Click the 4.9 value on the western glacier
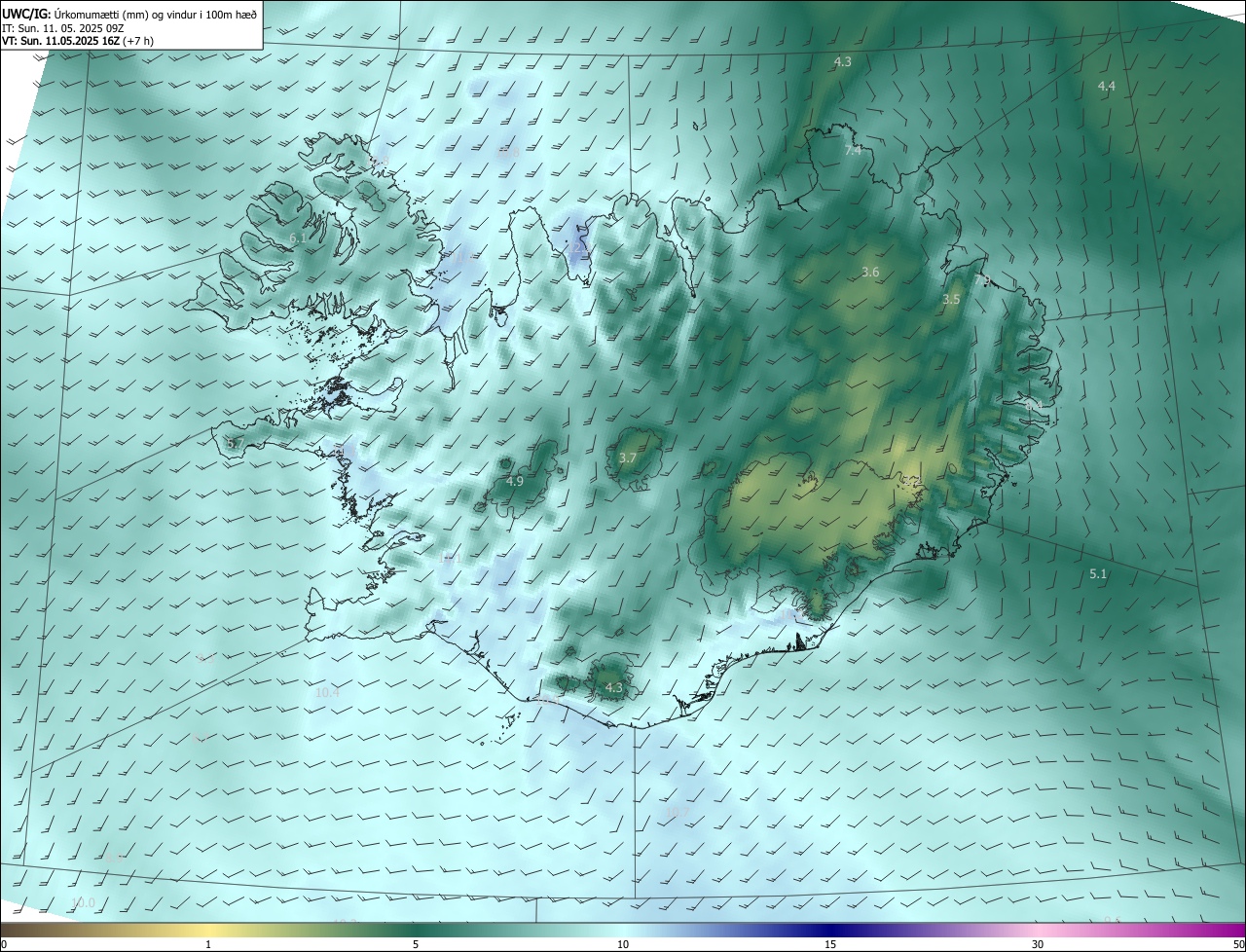 click(515, 482)
